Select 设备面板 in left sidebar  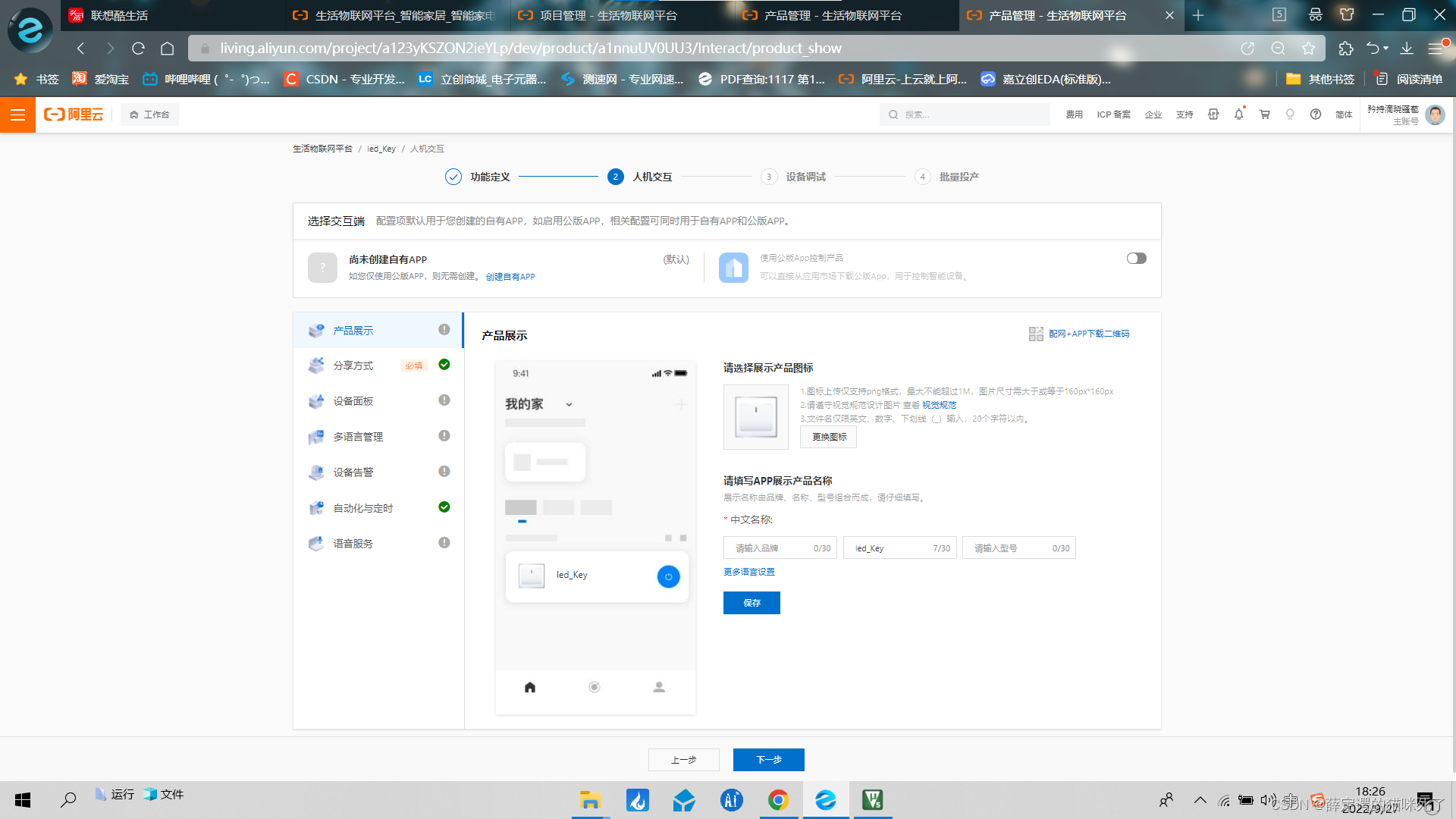tap(353, 401)
